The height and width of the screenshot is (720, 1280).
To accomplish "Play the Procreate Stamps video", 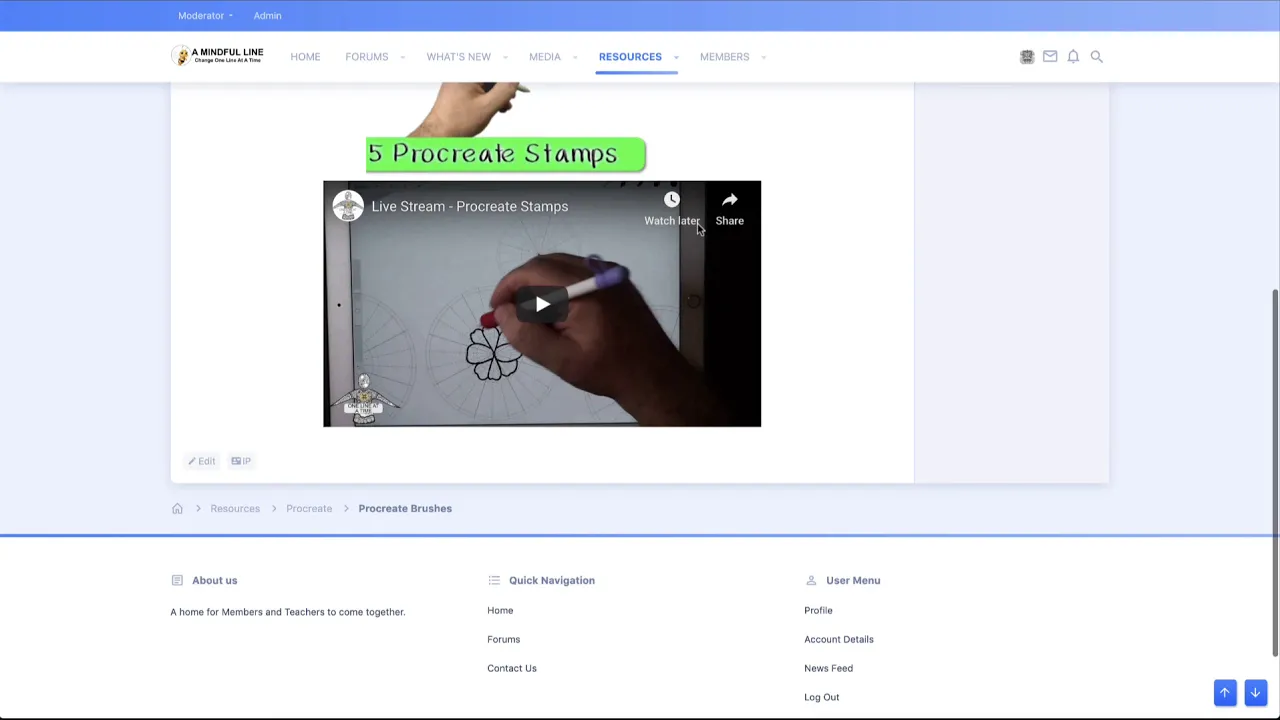I will click(x=542, y=304).
